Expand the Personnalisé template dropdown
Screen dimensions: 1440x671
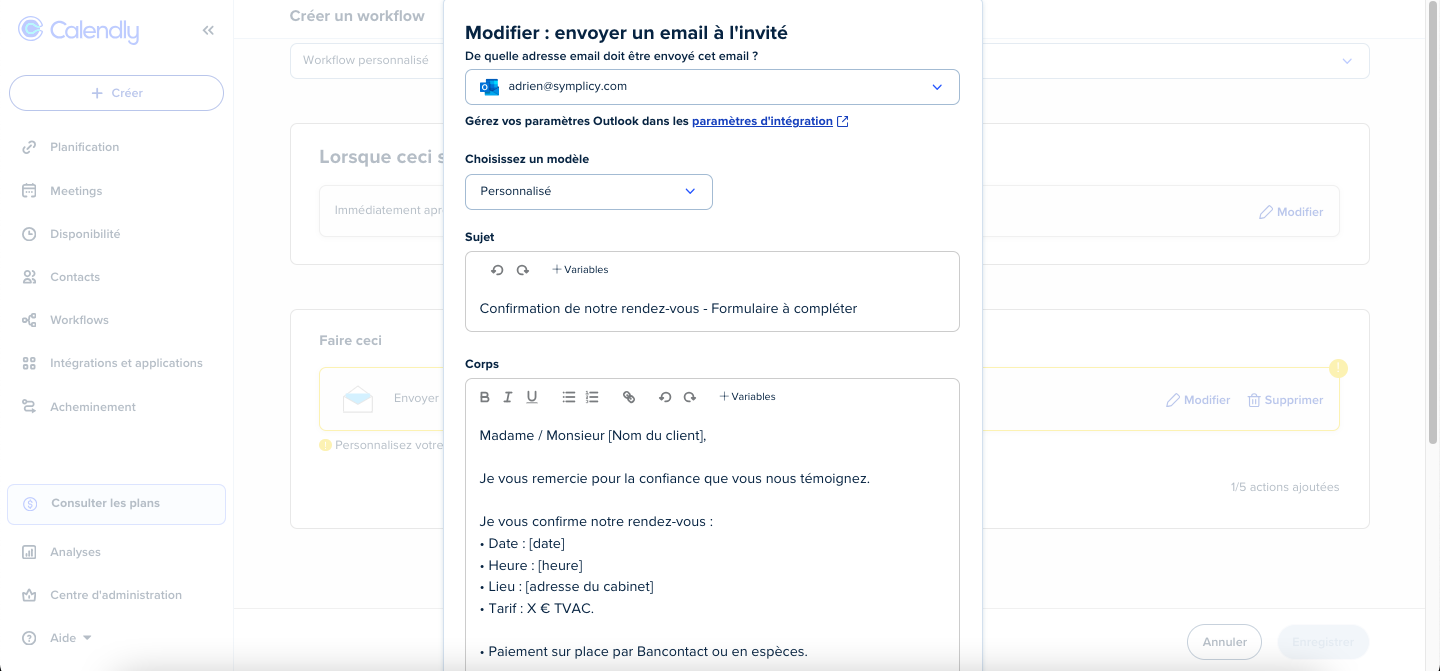588,192
